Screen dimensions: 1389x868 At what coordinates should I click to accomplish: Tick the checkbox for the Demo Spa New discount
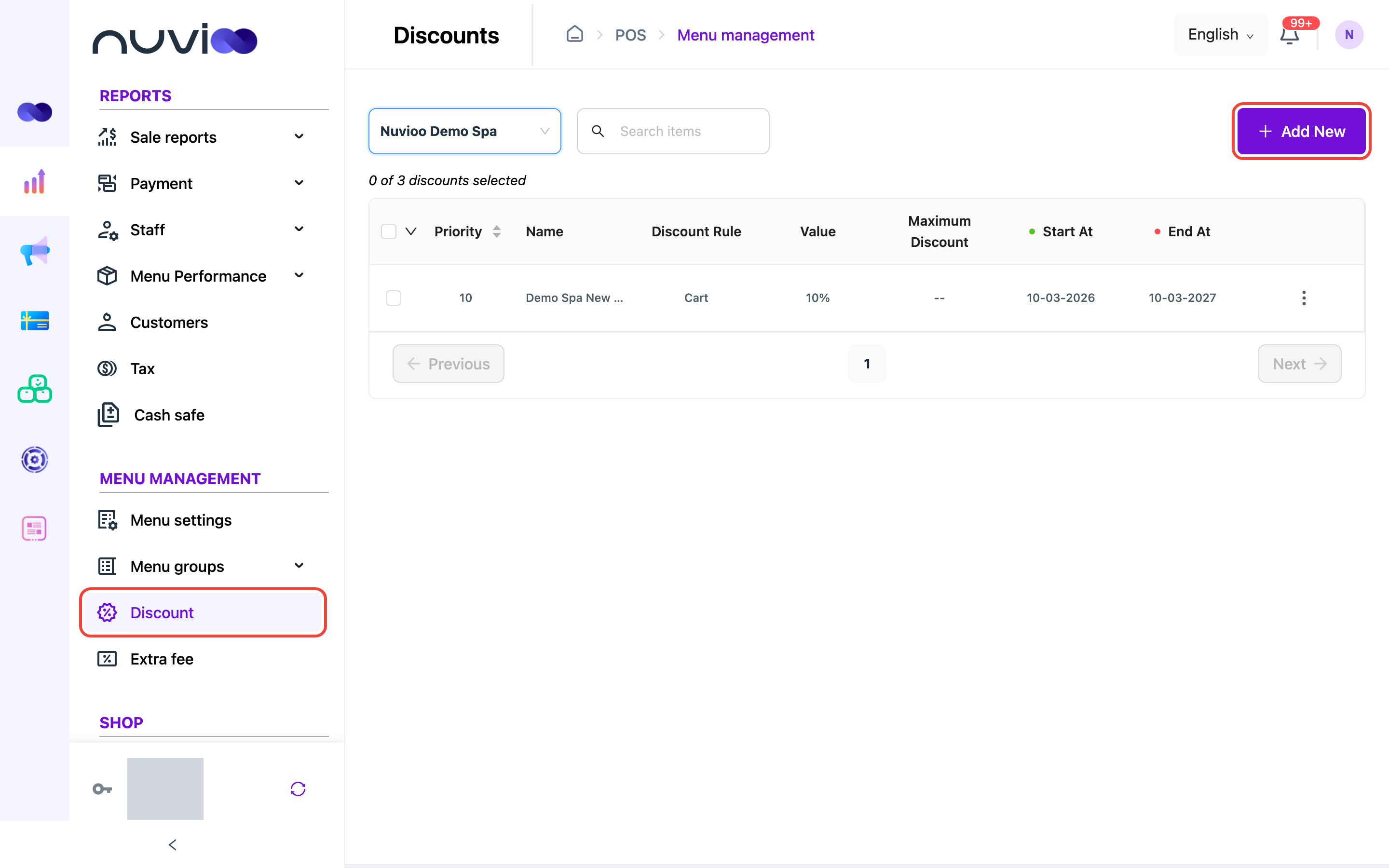pos(393,298)
